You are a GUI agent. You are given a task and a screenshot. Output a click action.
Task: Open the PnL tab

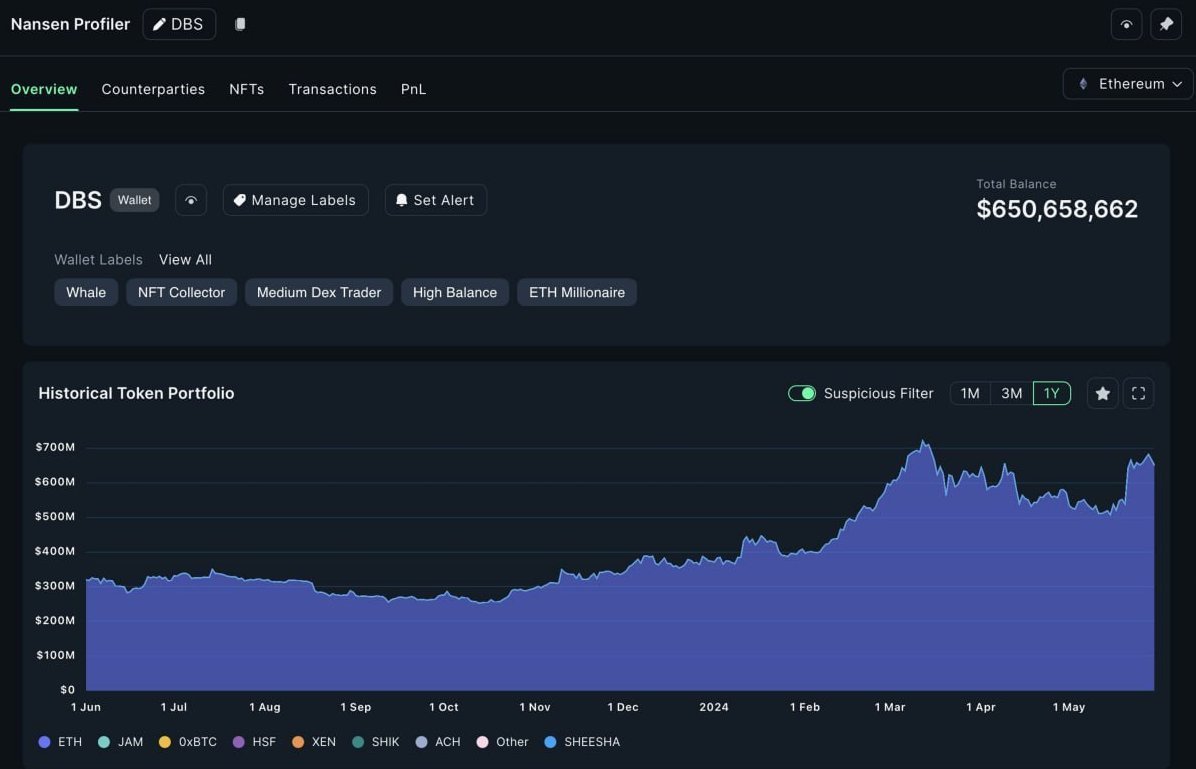click(x=413, y=89)
